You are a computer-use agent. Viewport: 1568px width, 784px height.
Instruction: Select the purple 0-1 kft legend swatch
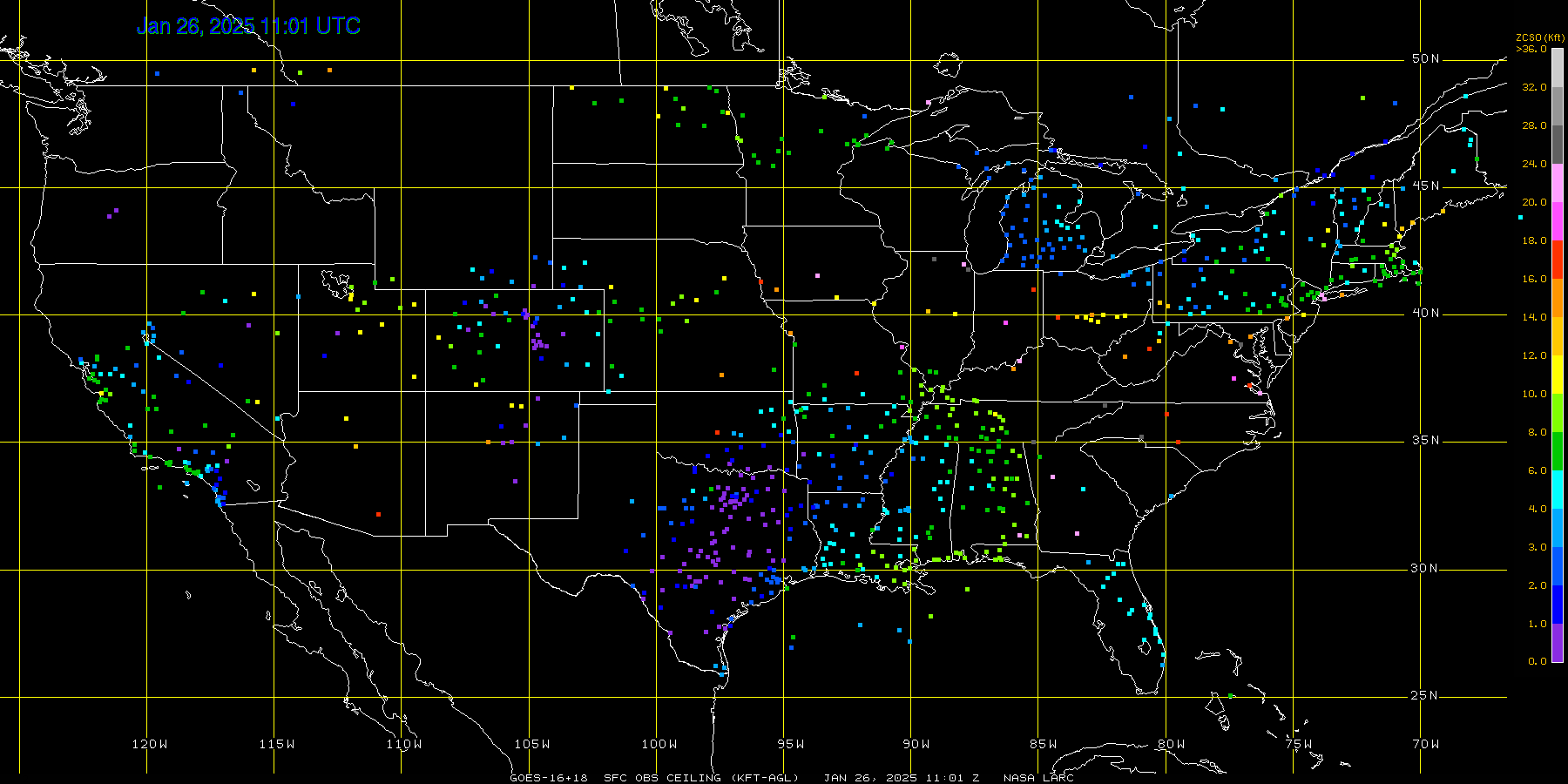[x=1558, y=643]
